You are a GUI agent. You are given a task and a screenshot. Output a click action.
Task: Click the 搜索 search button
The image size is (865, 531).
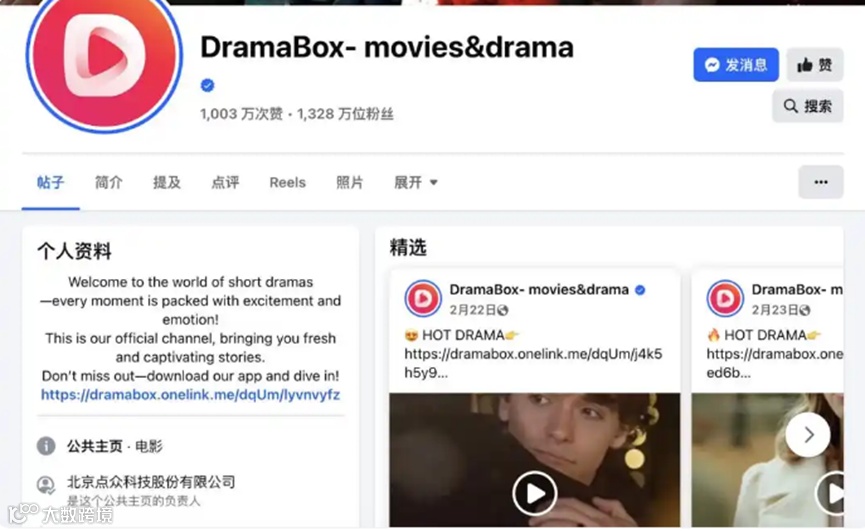click(x=808, y=106)
